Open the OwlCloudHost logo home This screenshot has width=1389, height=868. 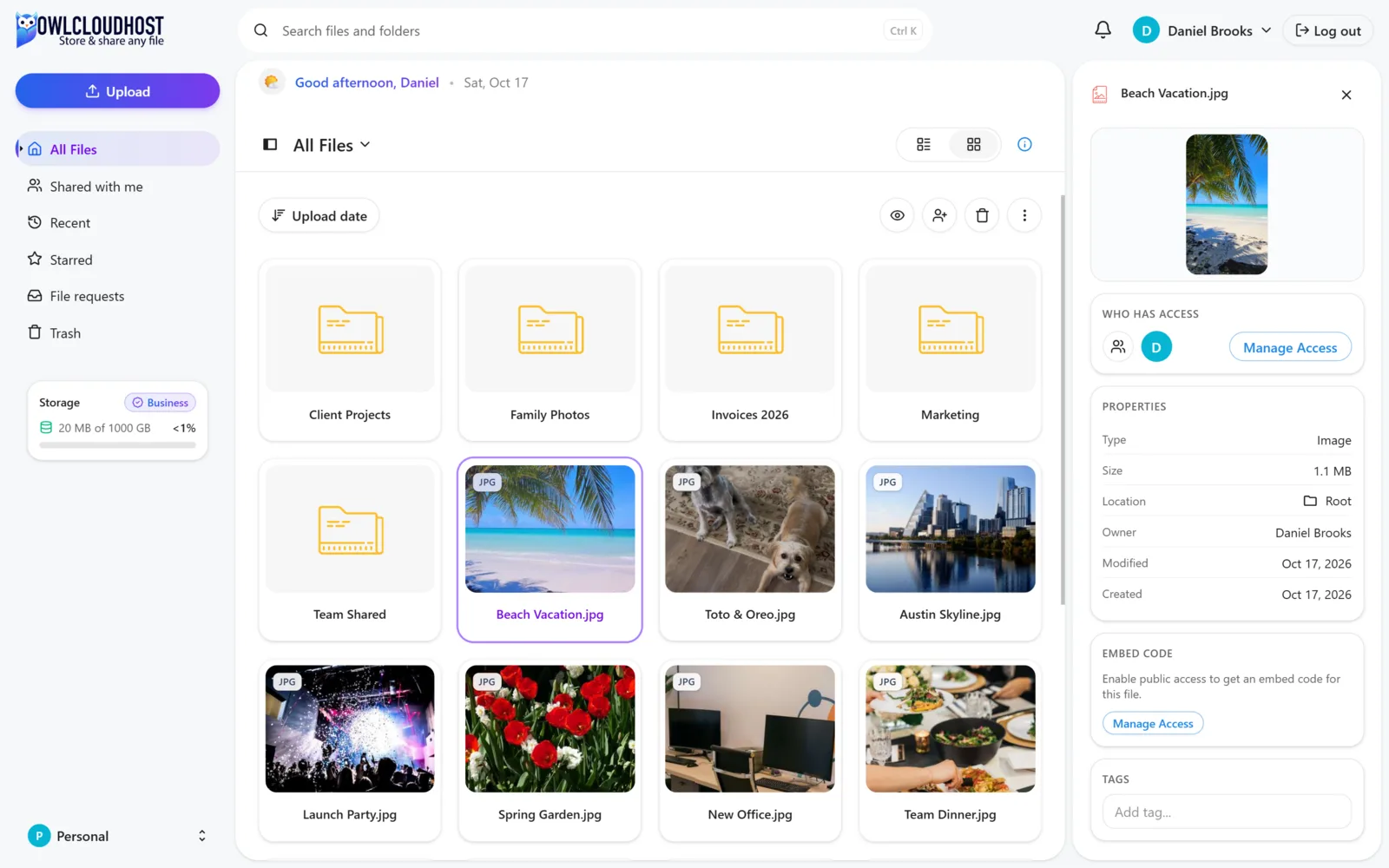(89, 30)
